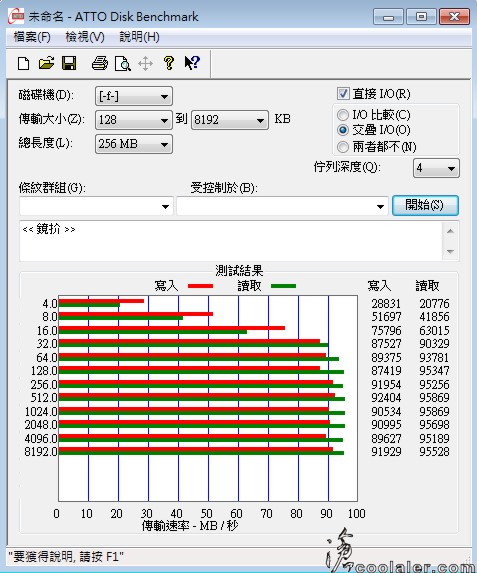Print the benchmark results
The height and width of the screenshot is (573, 477).
tap(99, 63)
